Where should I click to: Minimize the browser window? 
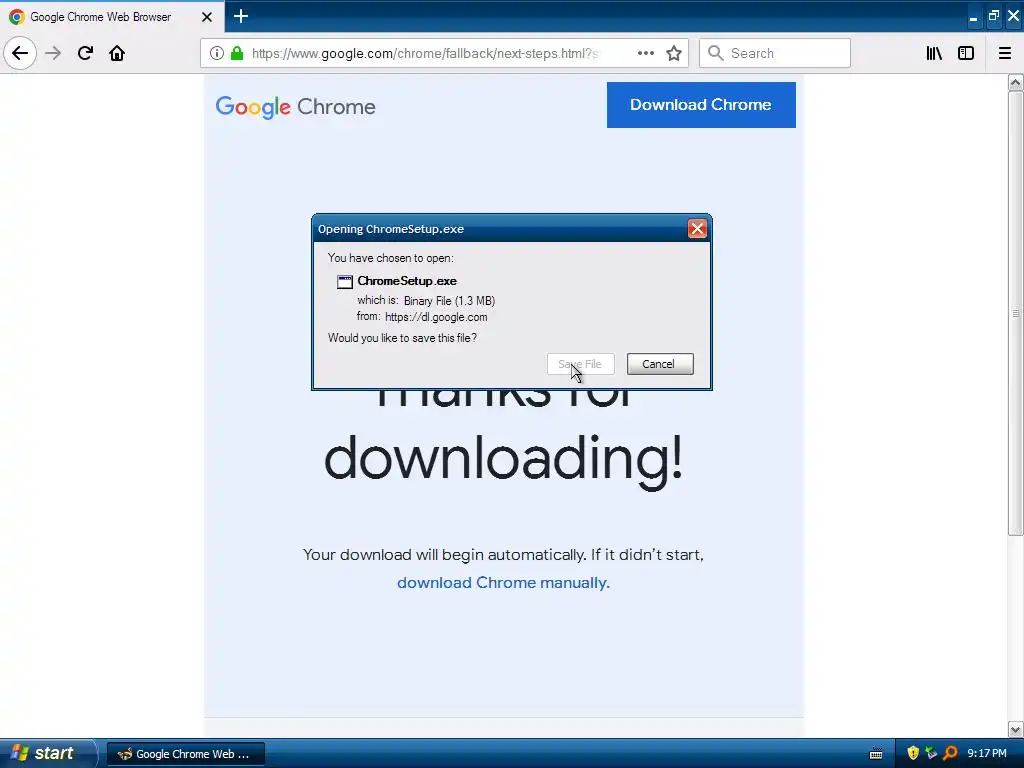point(973,17)
